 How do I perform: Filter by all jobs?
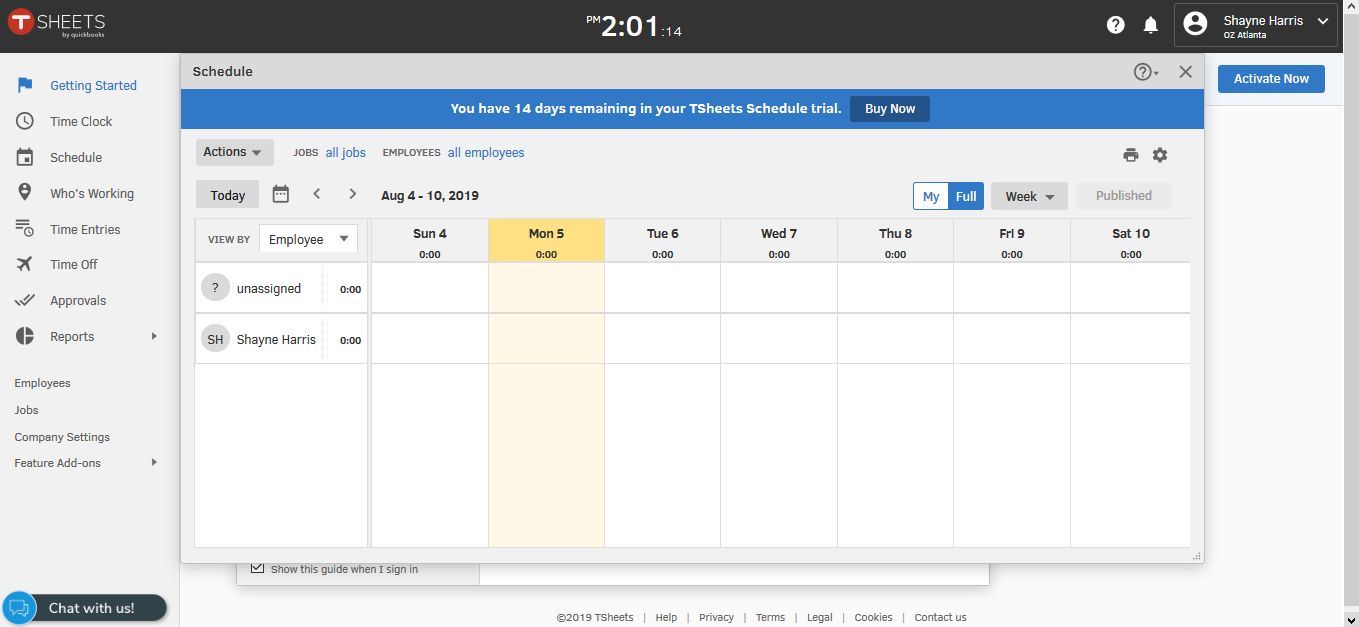(x=346, y=153)
